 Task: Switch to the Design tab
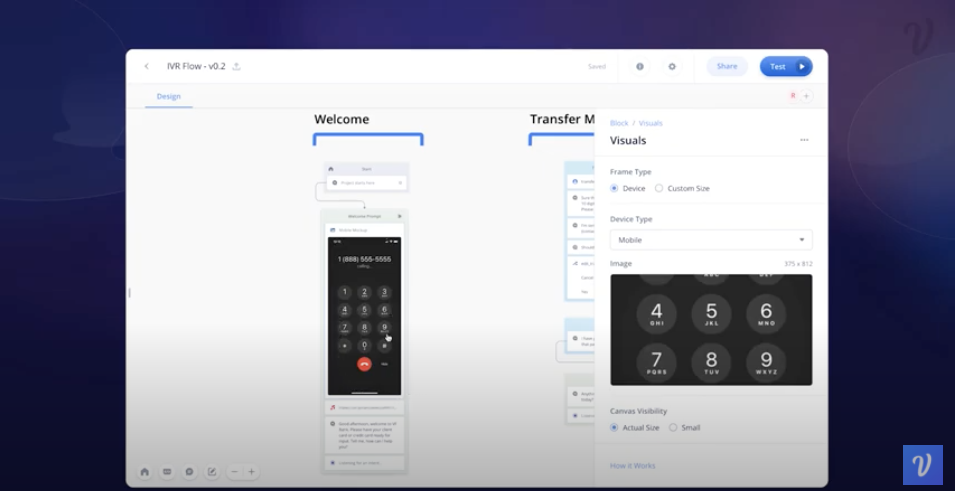(169, 96)
